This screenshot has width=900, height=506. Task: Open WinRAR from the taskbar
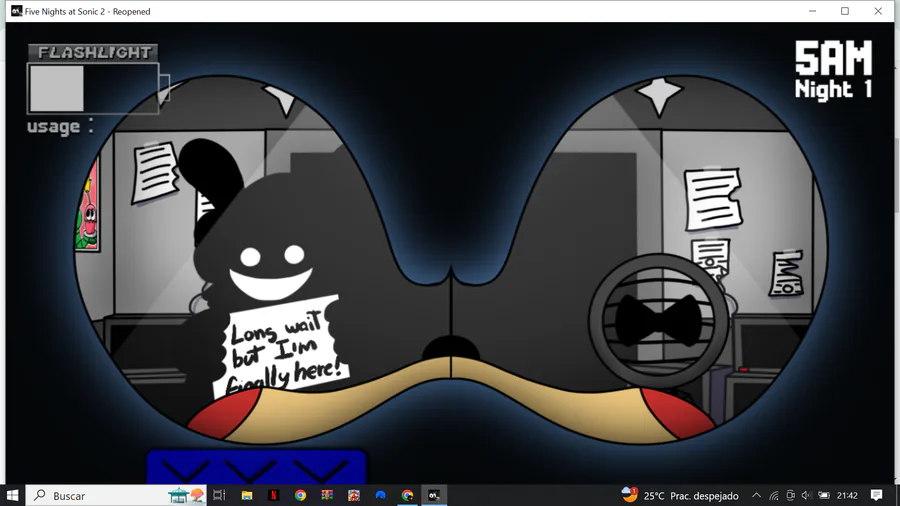pyautogui.click(x=327, y=495)
